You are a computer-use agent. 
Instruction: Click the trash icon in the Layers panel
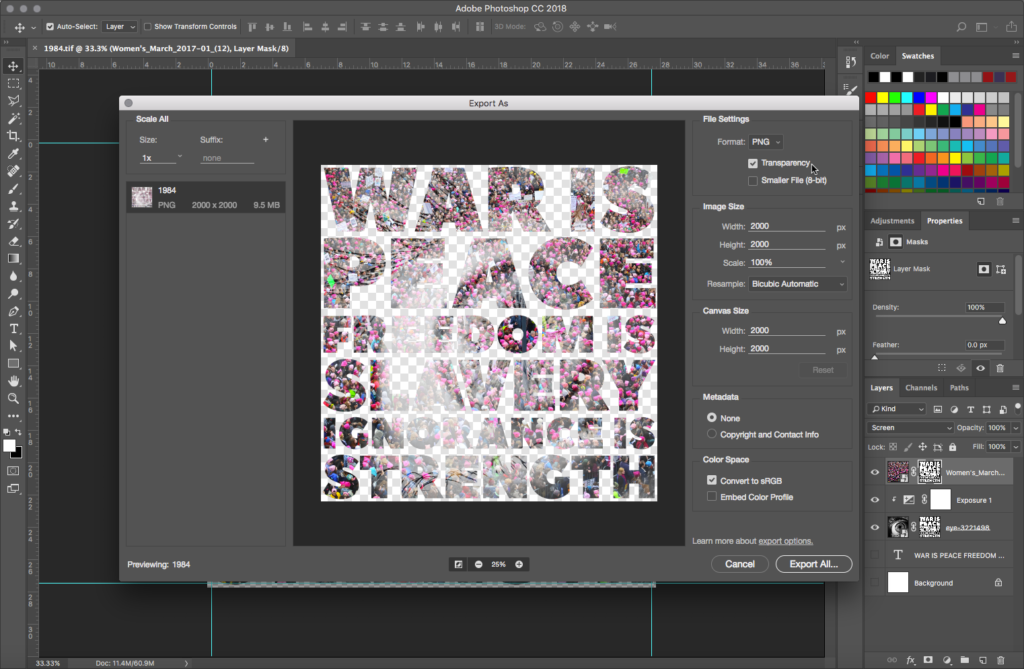(x=1001, y=659)
